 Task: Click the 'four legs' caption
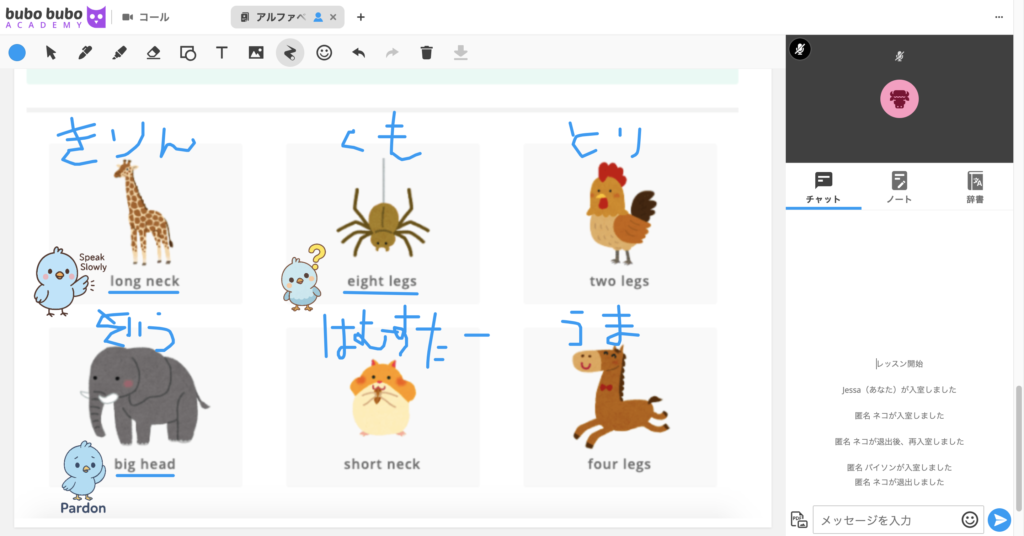point(619,464)
